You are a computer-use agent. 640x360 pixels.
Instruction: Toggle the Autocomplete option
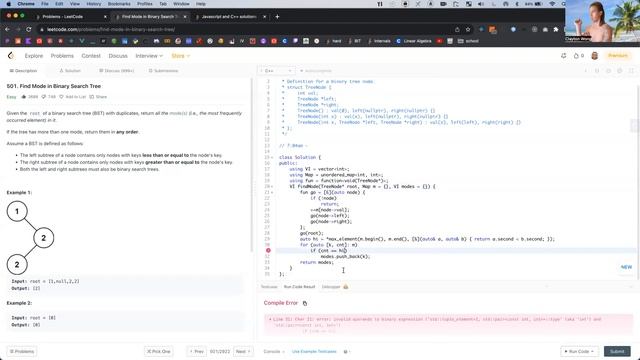pyautogui.click(x=316, y=71)
